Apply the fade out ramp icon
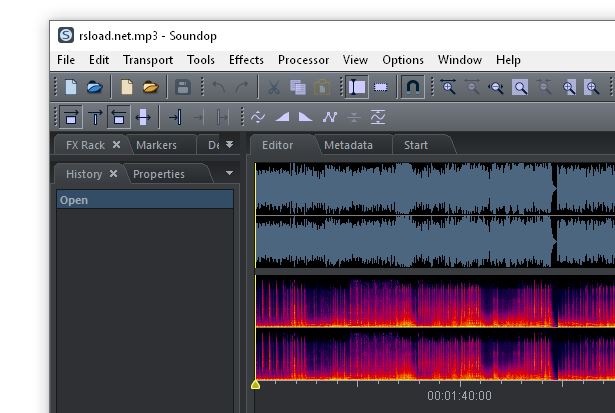Screen dimensions: 615x413 click(306, 117)
